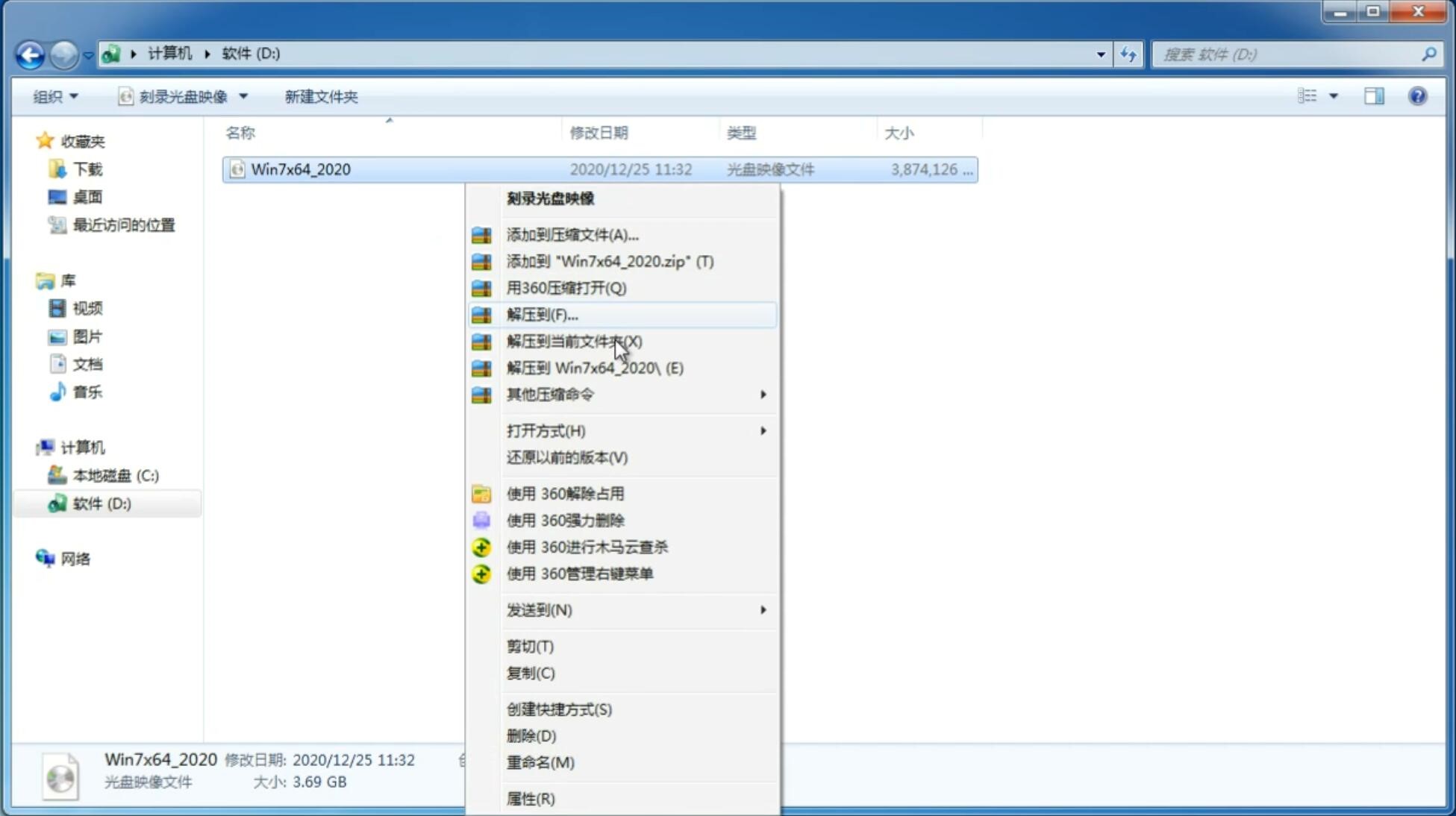Click 用360压缩打开 360zip icon

click(483, 288)
